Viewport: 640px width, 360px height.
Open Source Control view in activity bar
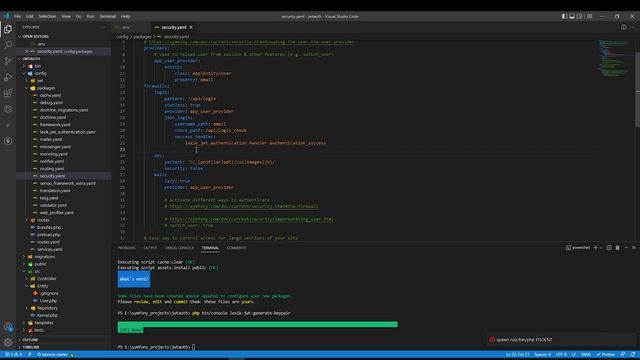tap(8, 61)
